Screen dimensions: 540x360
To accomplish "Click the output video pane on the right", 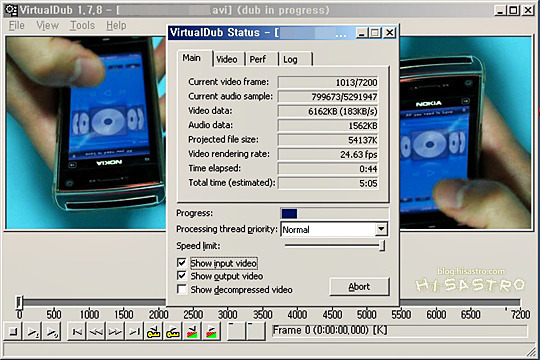I will point(465,133).
